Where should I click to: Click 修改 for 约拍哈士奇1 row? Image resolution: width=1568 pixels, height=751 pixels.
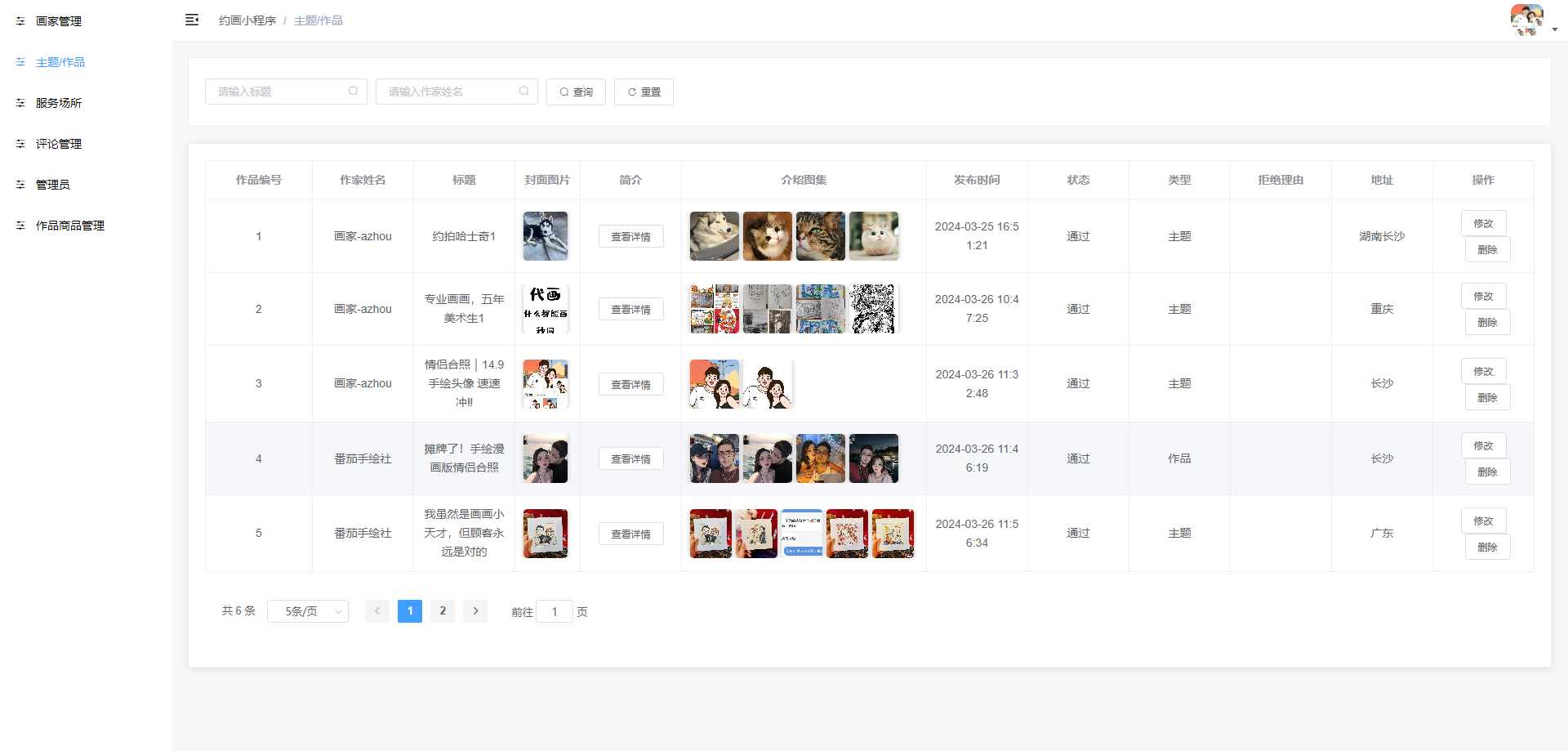[1484, 223]
